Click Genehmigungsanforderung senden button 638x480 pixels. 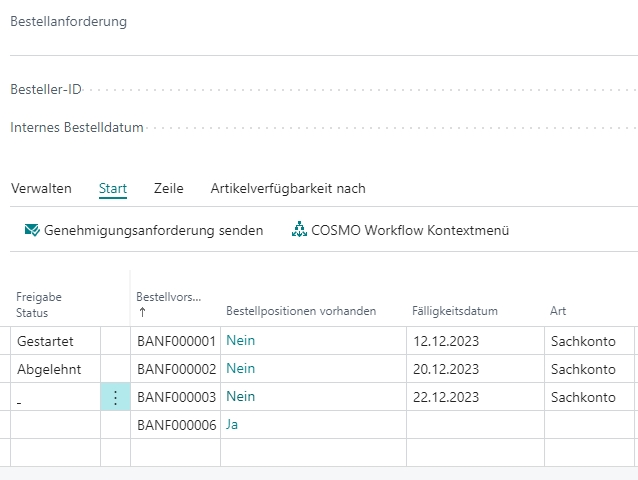[x=153, y=230]
